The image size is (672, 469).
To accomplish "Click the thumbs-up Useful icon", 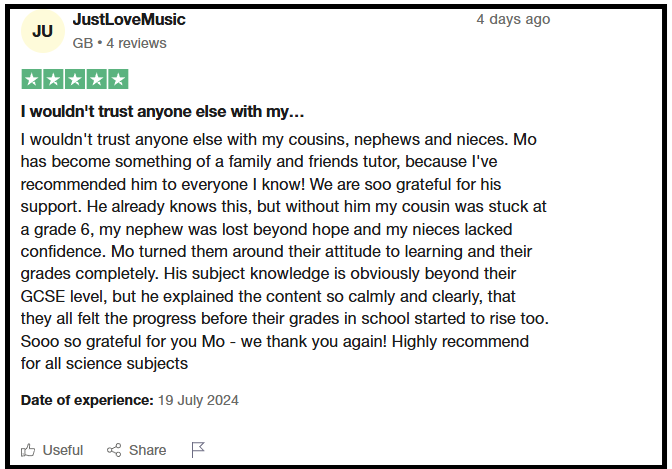I will tap(28, 450).
